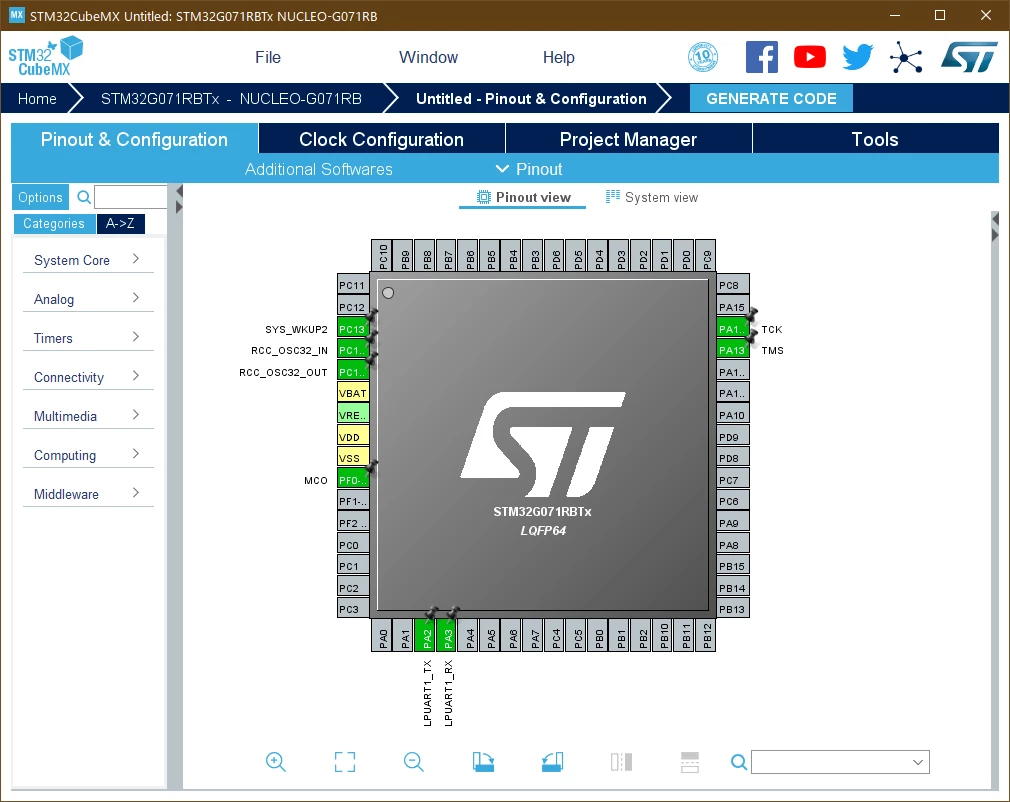The width and height of the screenshot is (1010, 802).
Task: Switch to Tools tab
Action: (875, 139)
